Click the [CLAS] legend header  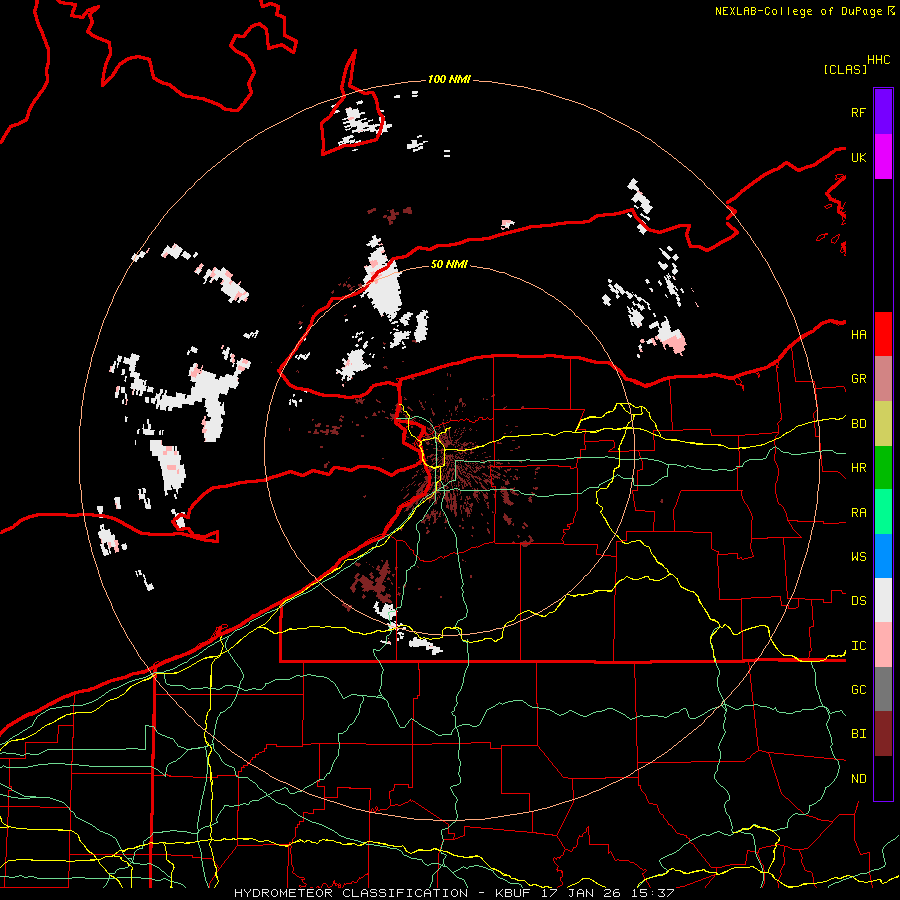pyautogui.click(x=845, y=69)
